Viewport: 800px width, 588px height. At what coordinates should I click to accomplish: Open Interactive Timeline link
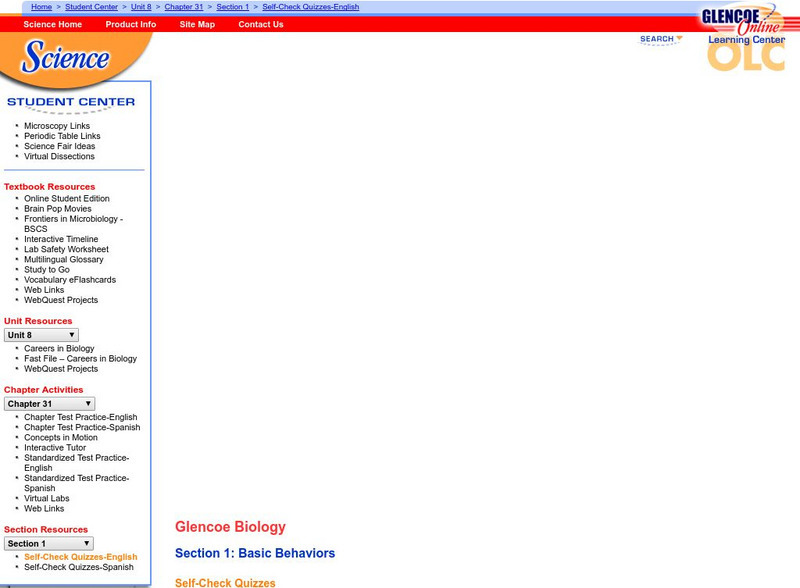61,239
